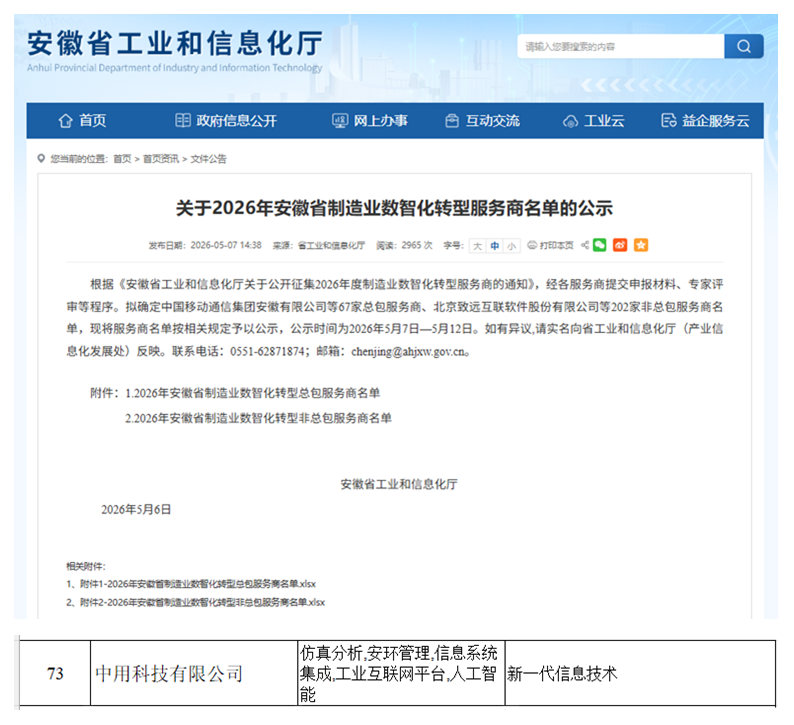This screenshot has width=794, height=725.
Task: Share article via red Weibo icon
Action: coord(620,245)
